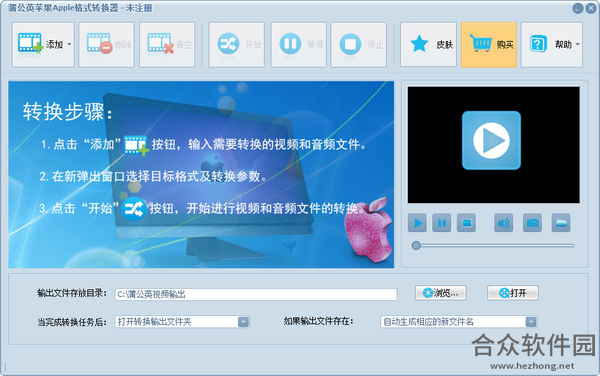Click the 清空 clear list toolbar button
The height and width of the screenshot is (376, 600).
coord(167,45)
